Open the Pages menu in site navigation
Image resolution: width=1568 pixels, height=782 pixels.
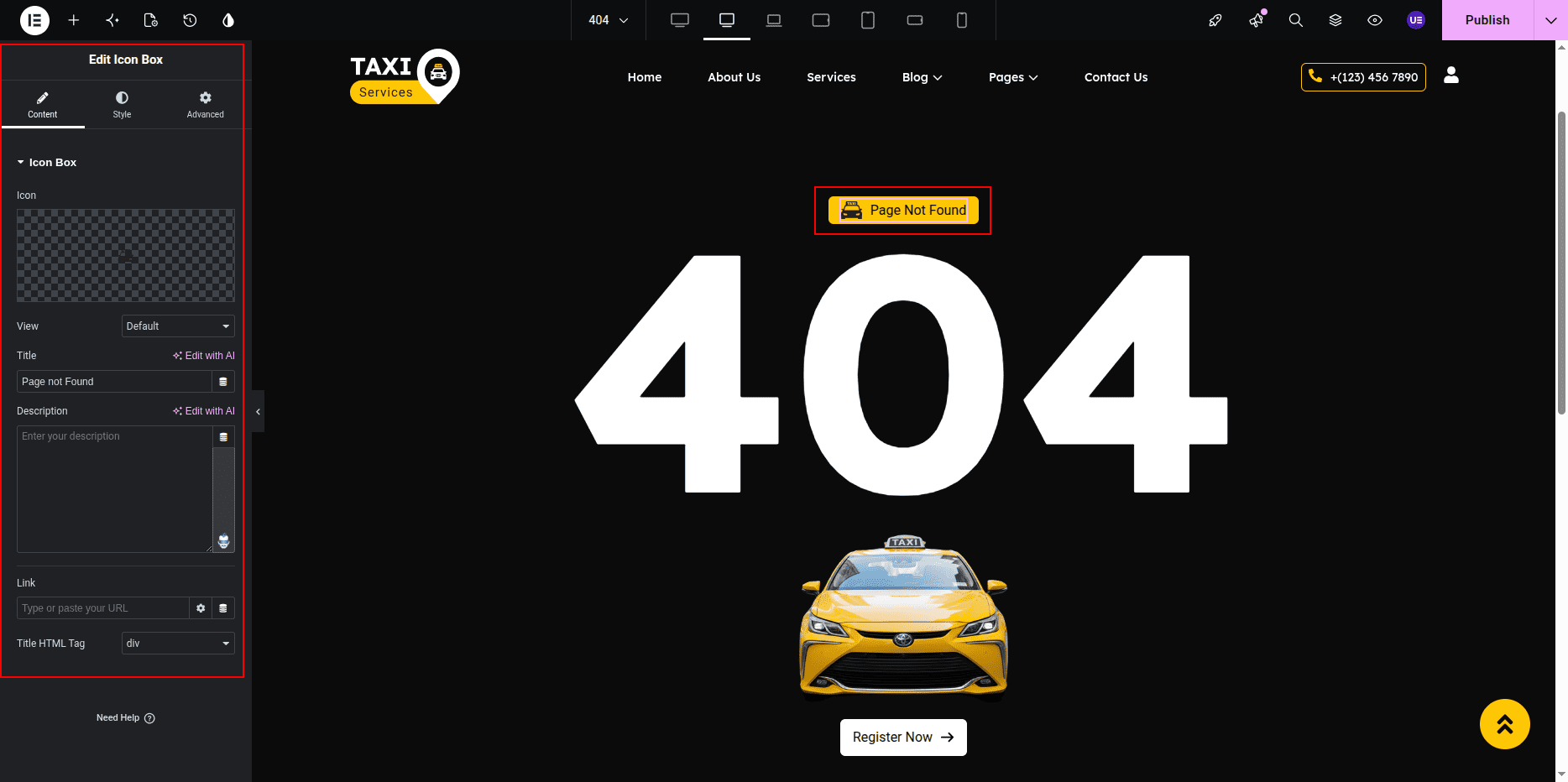click(x=1013, y=77)
